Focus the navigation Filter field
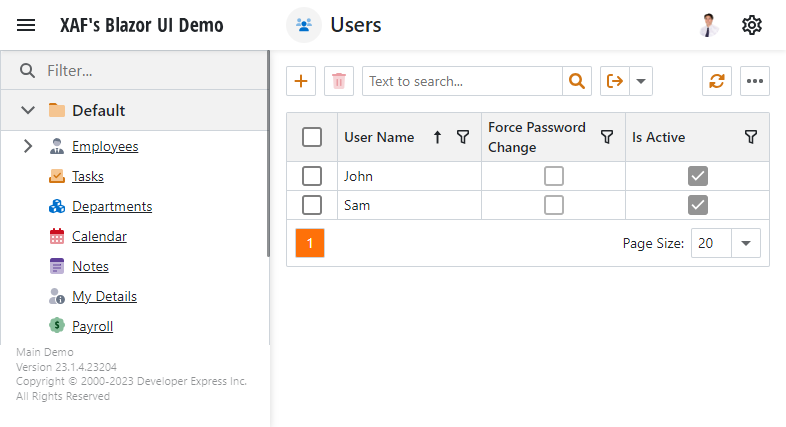786x427 pixels. pyautogui.click(x=155, y=71)
